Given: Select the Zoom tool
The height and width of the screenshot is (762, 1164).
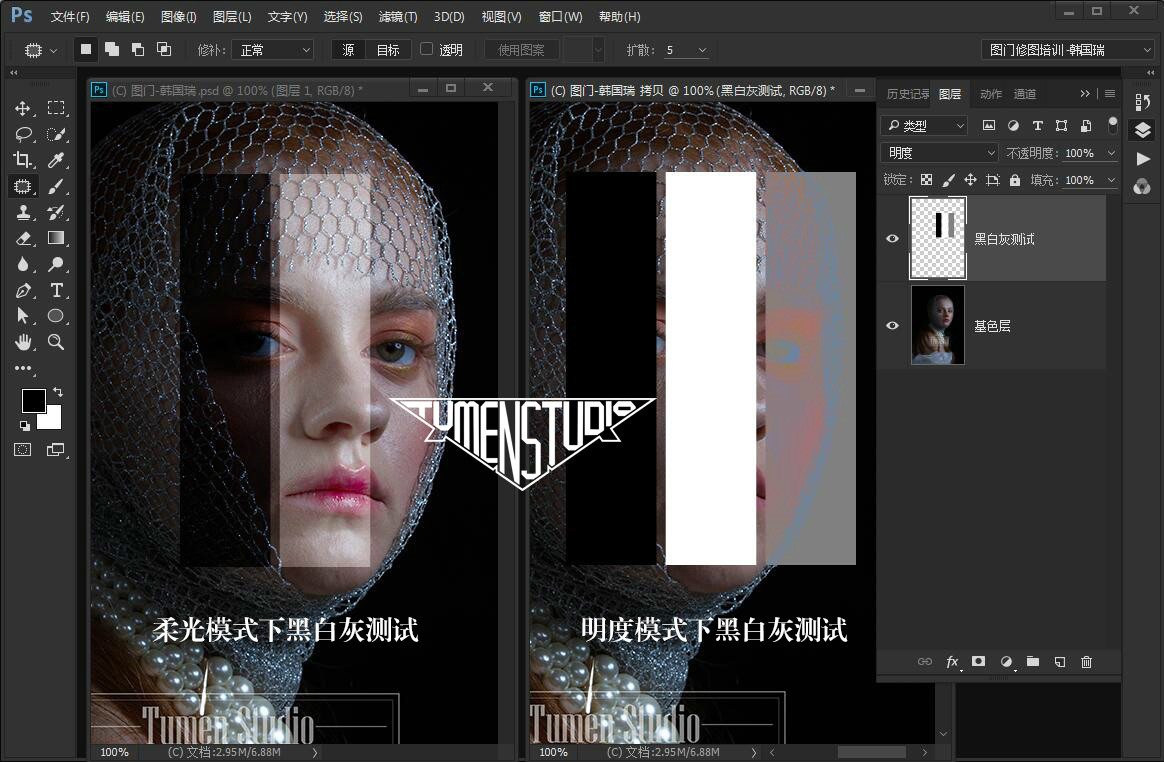Looking at the screenshot, I should (56, 342).
